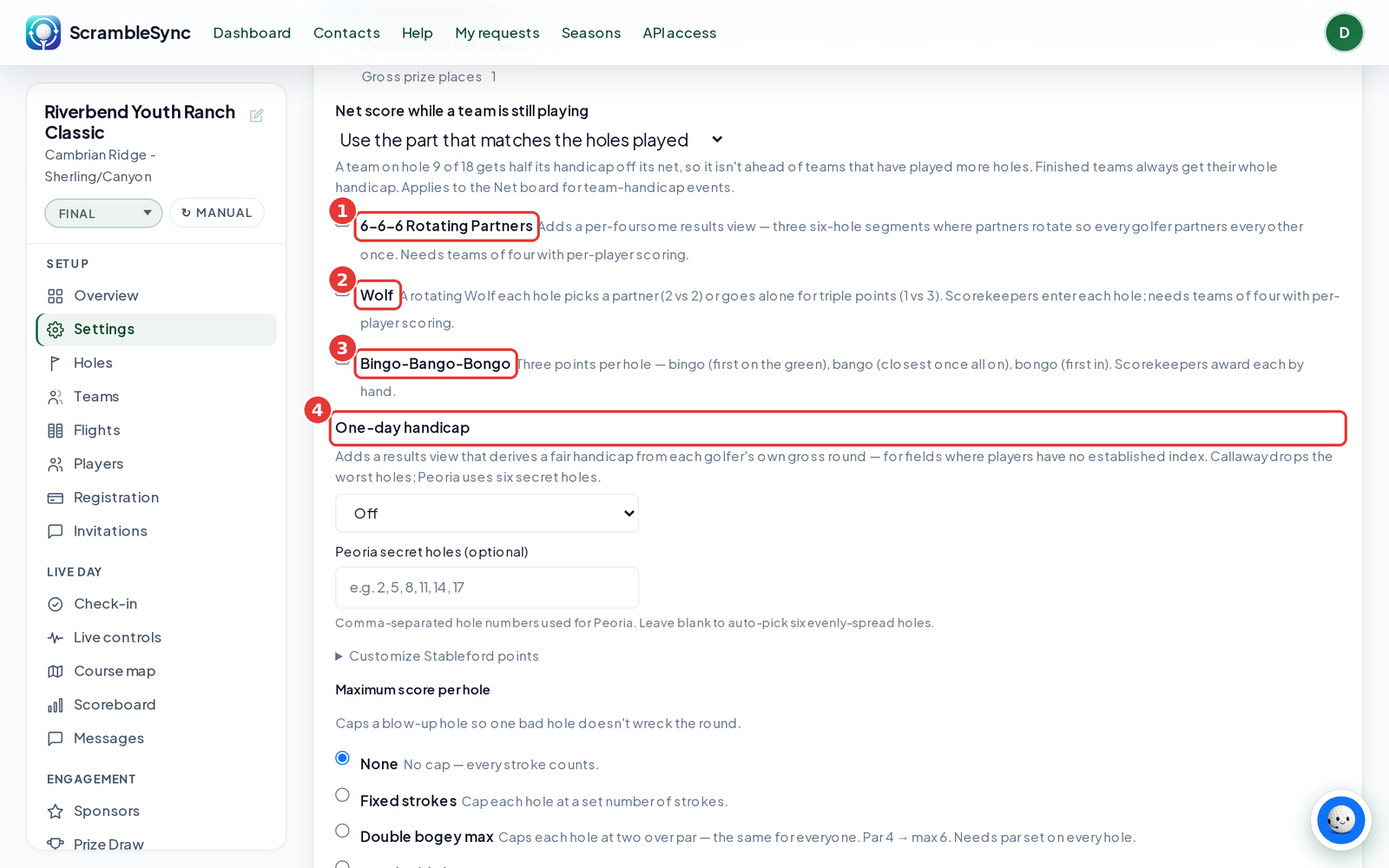Open the net score while playing dropdown
The height and width of the screenshot is (868, 1389).
click(531, 140)
